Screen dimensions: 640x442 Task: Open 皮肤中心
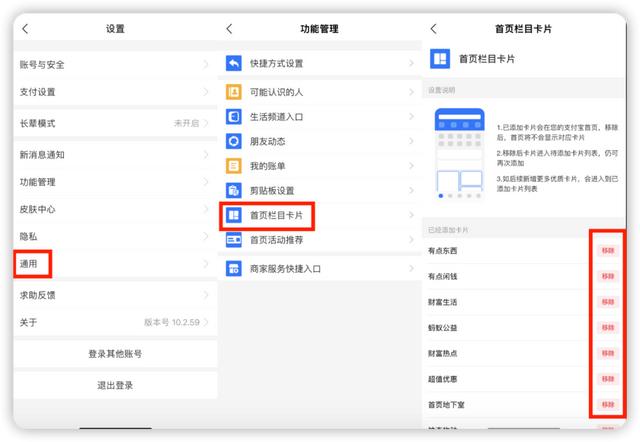pyautogui.click(x=115, y=209)
